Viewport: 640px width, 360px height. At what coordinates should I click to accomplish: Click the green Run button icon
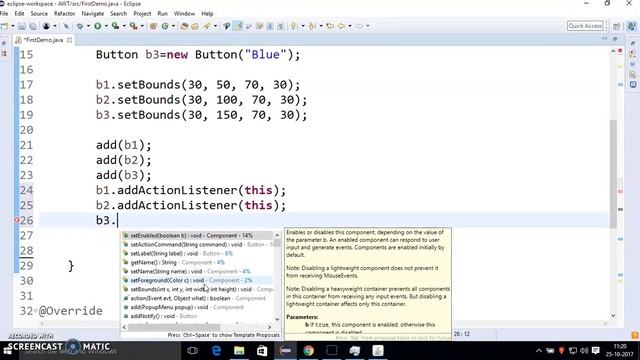point(98,26)
